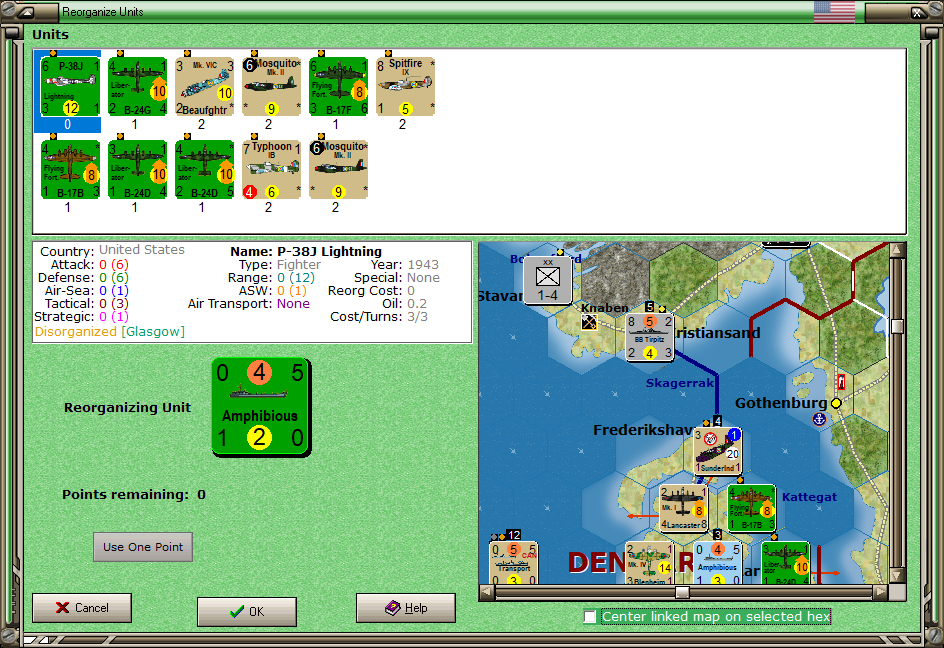Screen dimensions: 944x648
Task: Click the Frederikshavn label on the map
Action: point(643,430)
